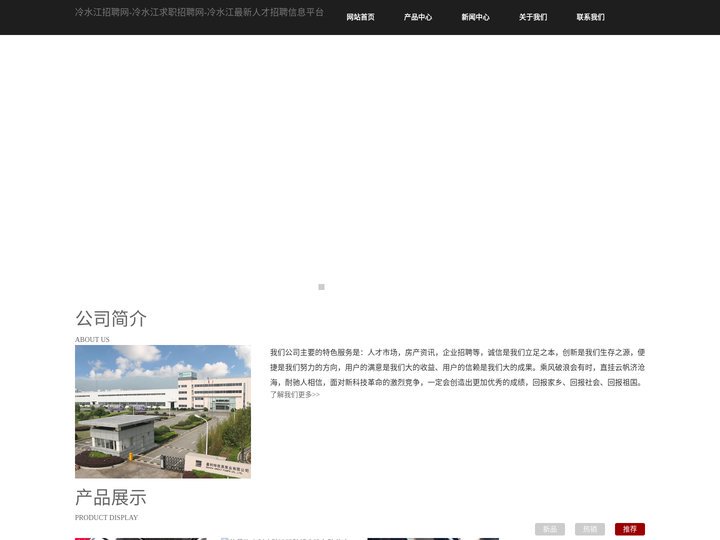Click the 公司简介 heading
This screenshot has height=540, width=720.
[x=111, y=319]
